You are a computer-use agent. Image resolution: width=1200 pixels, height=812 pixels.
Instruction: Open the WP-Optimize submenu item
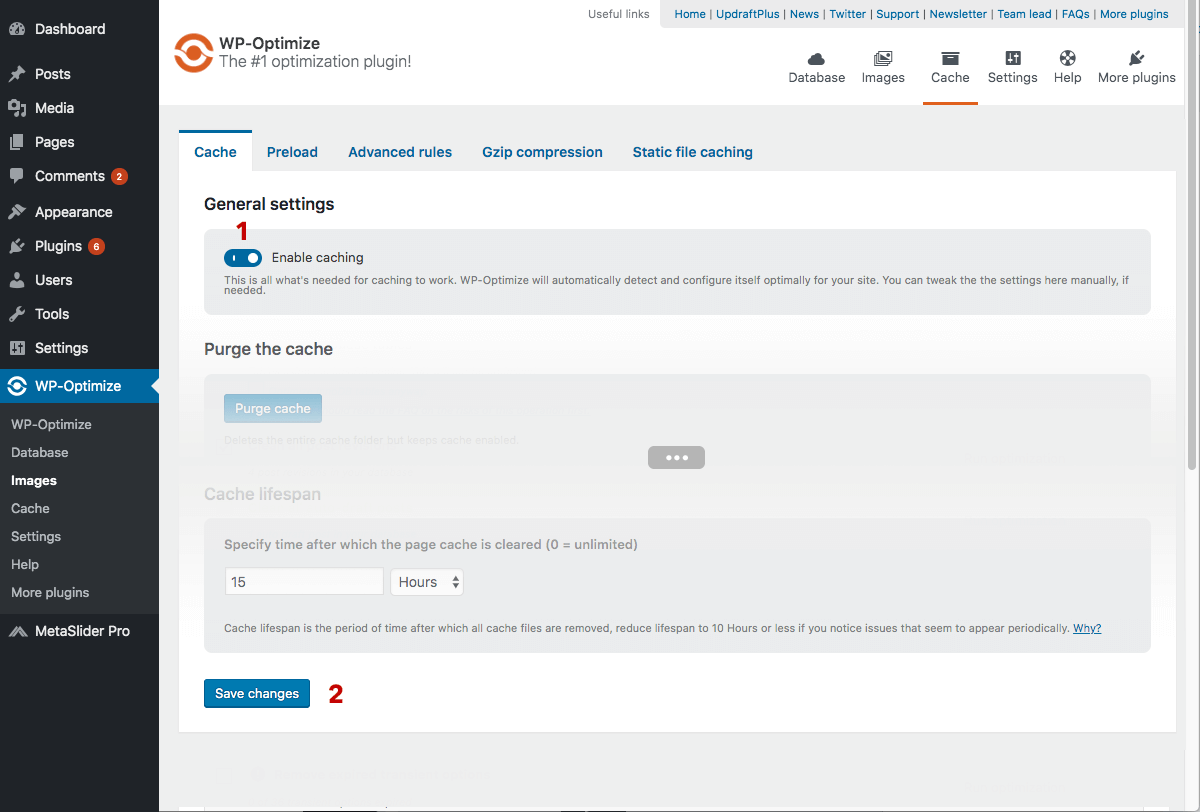51,425
